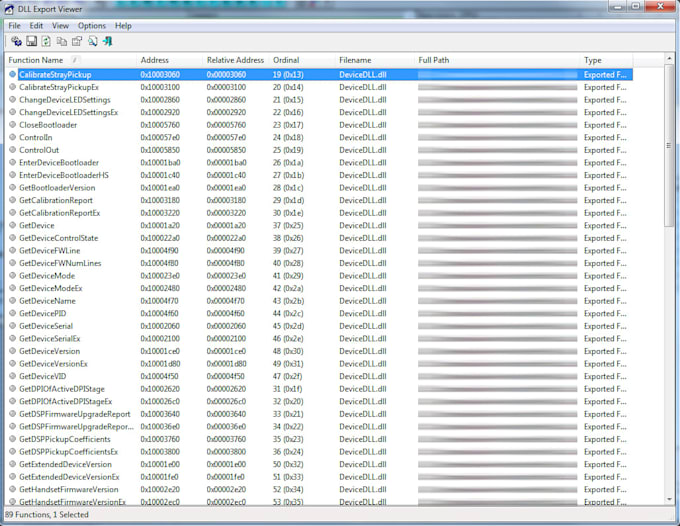This screenshot has height=526, width=680.
Task: Open the View menu
Action: (x=60, y=26)
